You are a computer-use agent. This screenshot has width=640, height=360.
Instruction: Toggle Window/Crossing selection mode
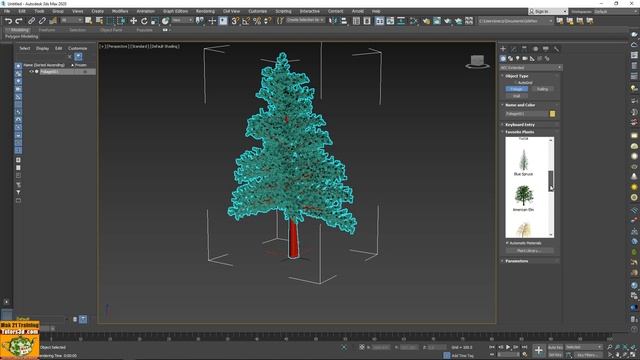tap(121, 21)
